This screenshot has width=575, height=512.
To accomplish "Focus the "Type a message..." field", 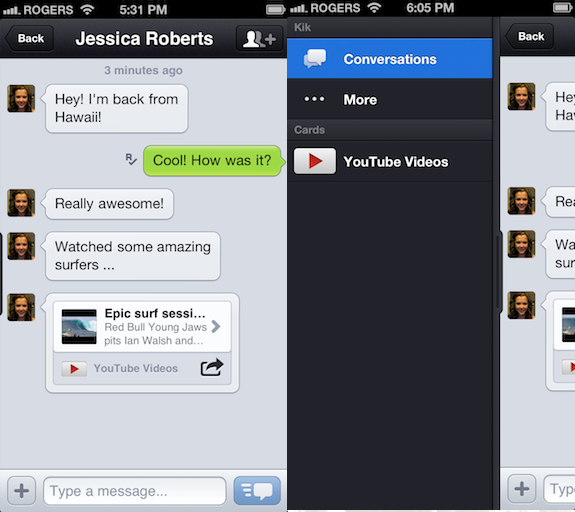I will (135, 491).
